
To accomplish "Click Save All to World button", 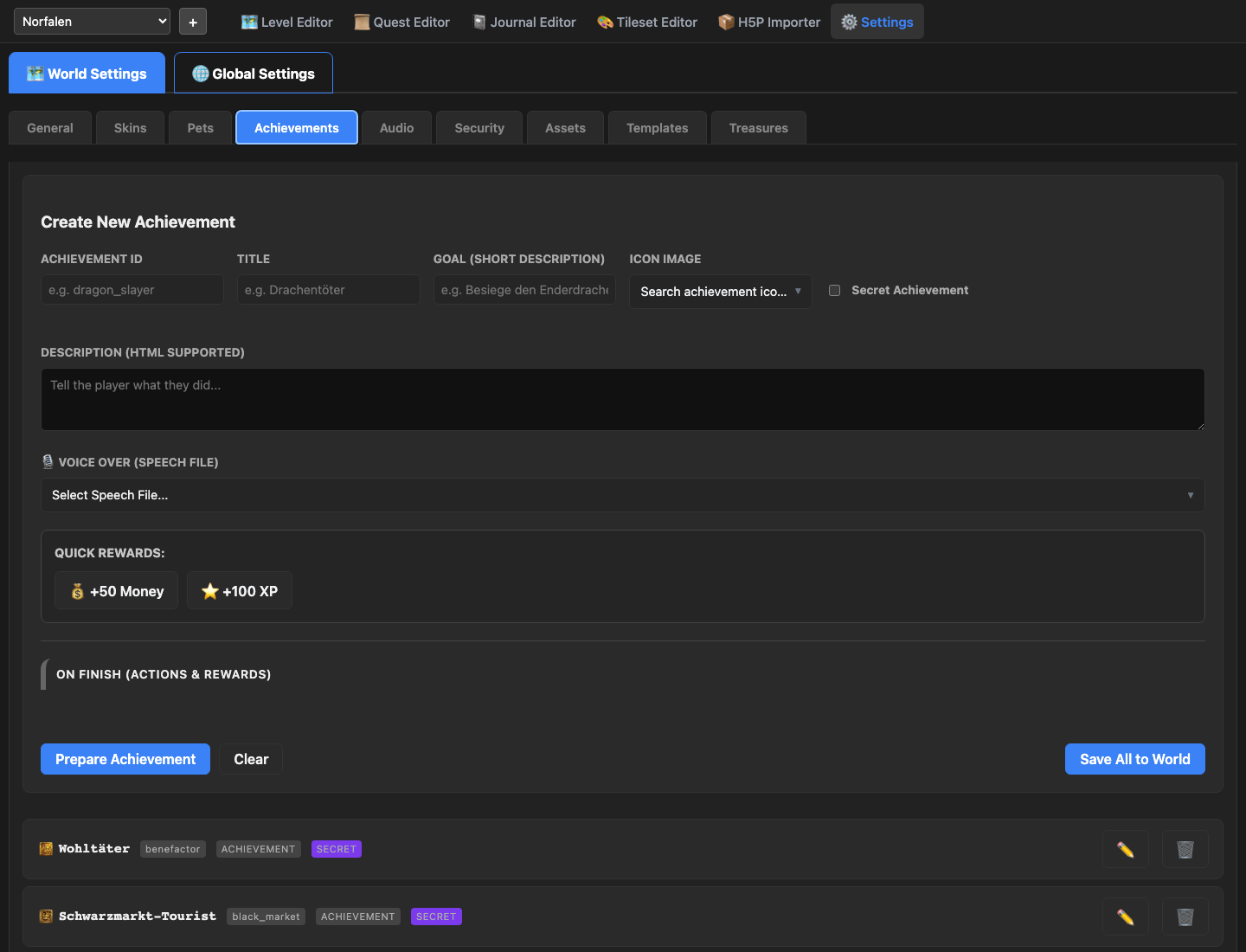I will 1134,759.
